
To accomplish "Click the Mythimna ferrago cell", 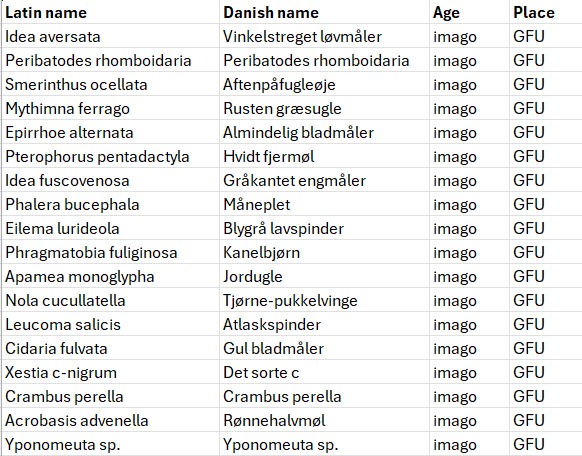I will [x=111, y=108].
